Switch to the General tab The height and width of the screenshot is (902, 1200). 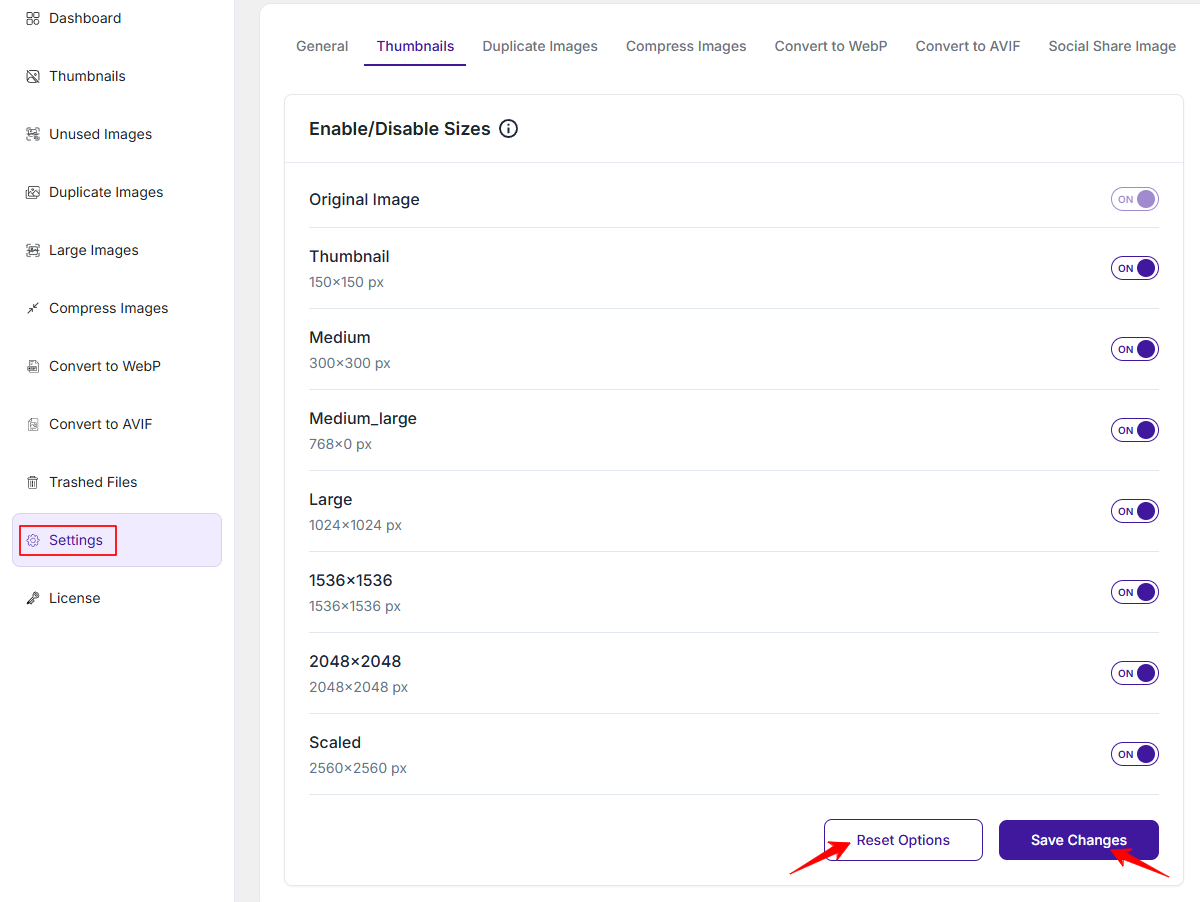[322, 46]
